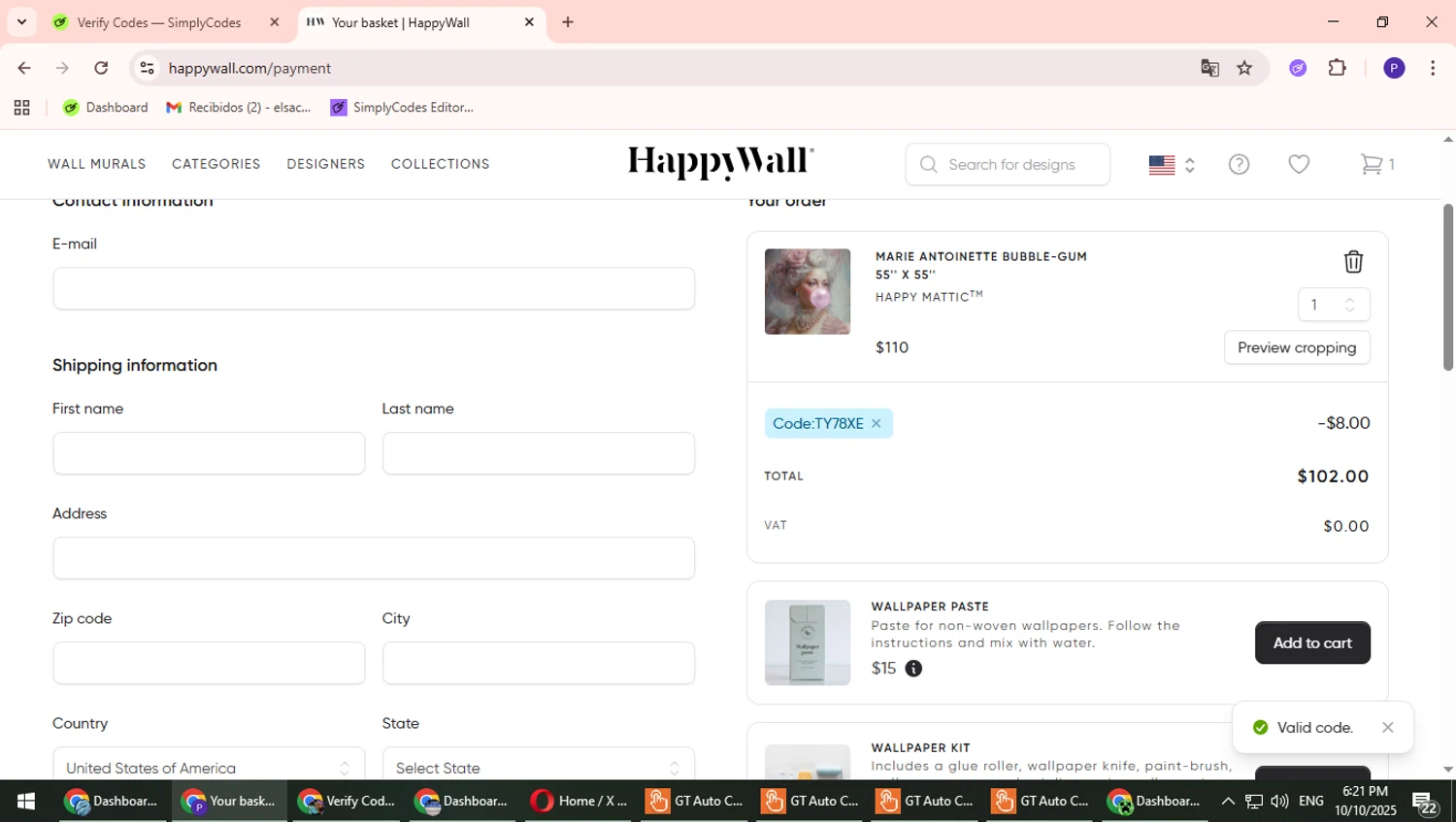Open DESIGNERS menu
Screen dimensions: 1456x822
[326, 164]
